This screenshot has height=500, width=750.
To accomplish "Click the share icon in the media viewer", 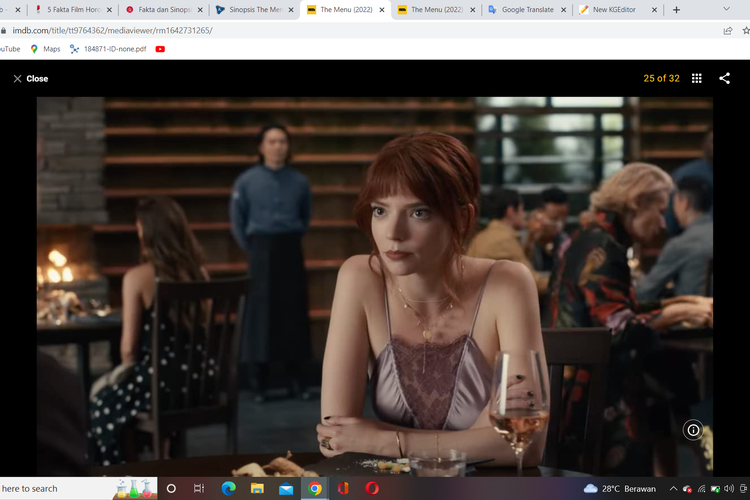I will tap(723, 78).
